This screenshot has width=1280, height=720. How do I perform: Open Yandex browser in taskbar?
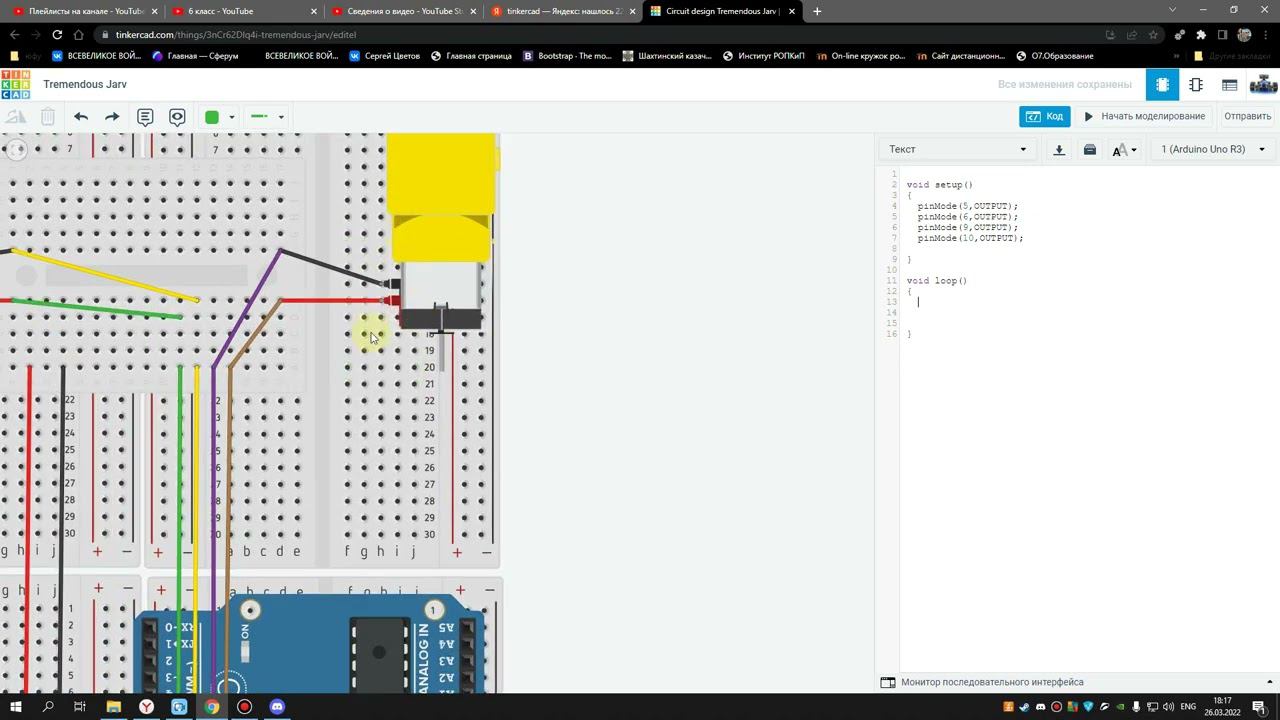pos(146,707)
